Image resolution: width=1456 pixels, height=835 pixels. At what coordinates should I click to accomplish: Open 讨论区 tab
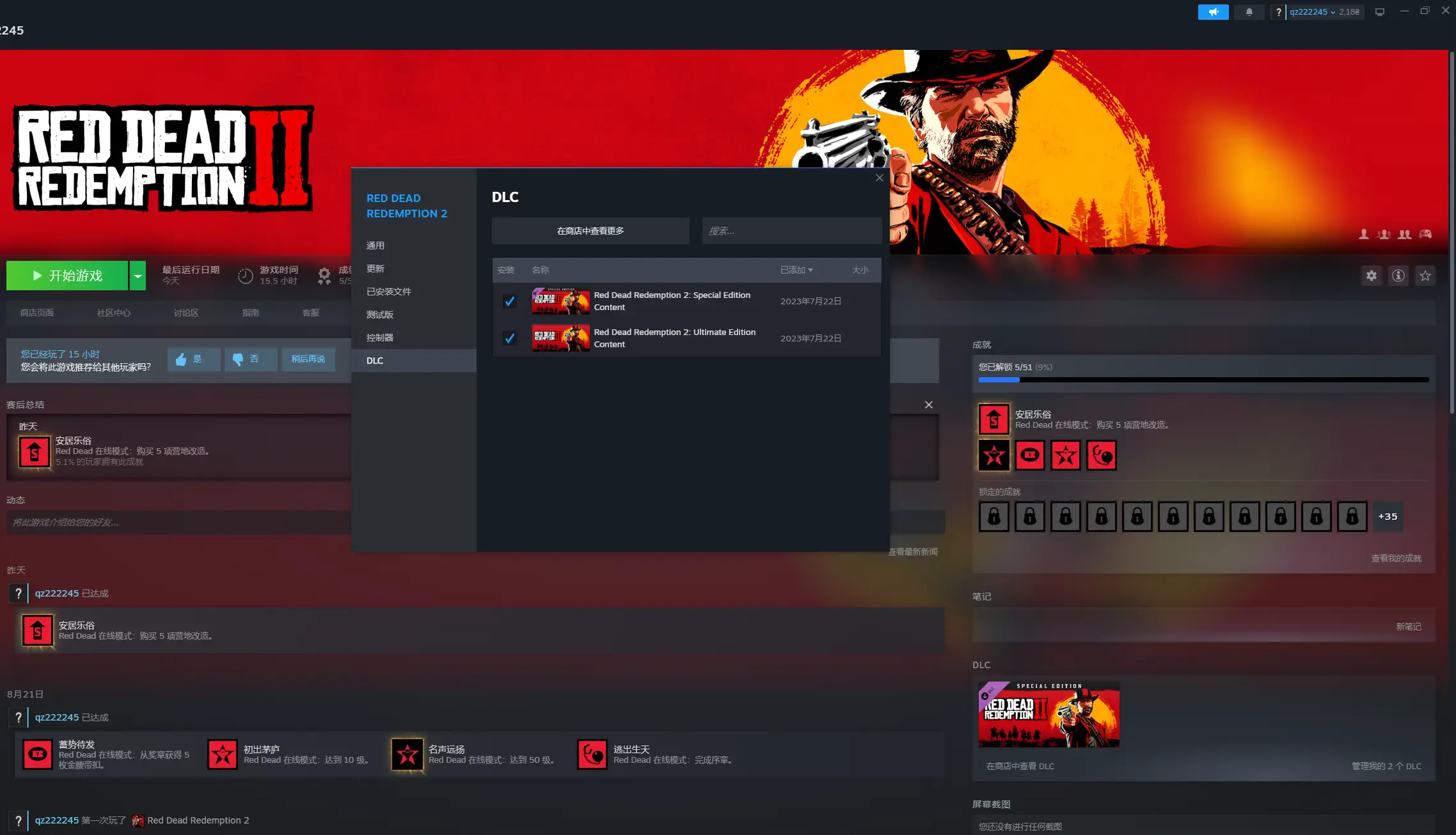click(x=186, y=313)
